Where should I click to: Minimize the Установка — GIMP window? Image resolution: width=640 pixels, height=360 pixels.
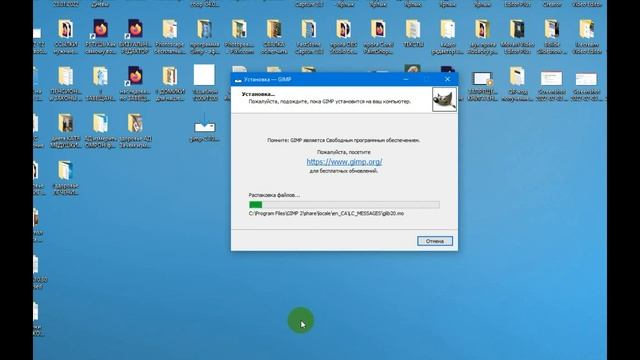(x=406, y=79)
